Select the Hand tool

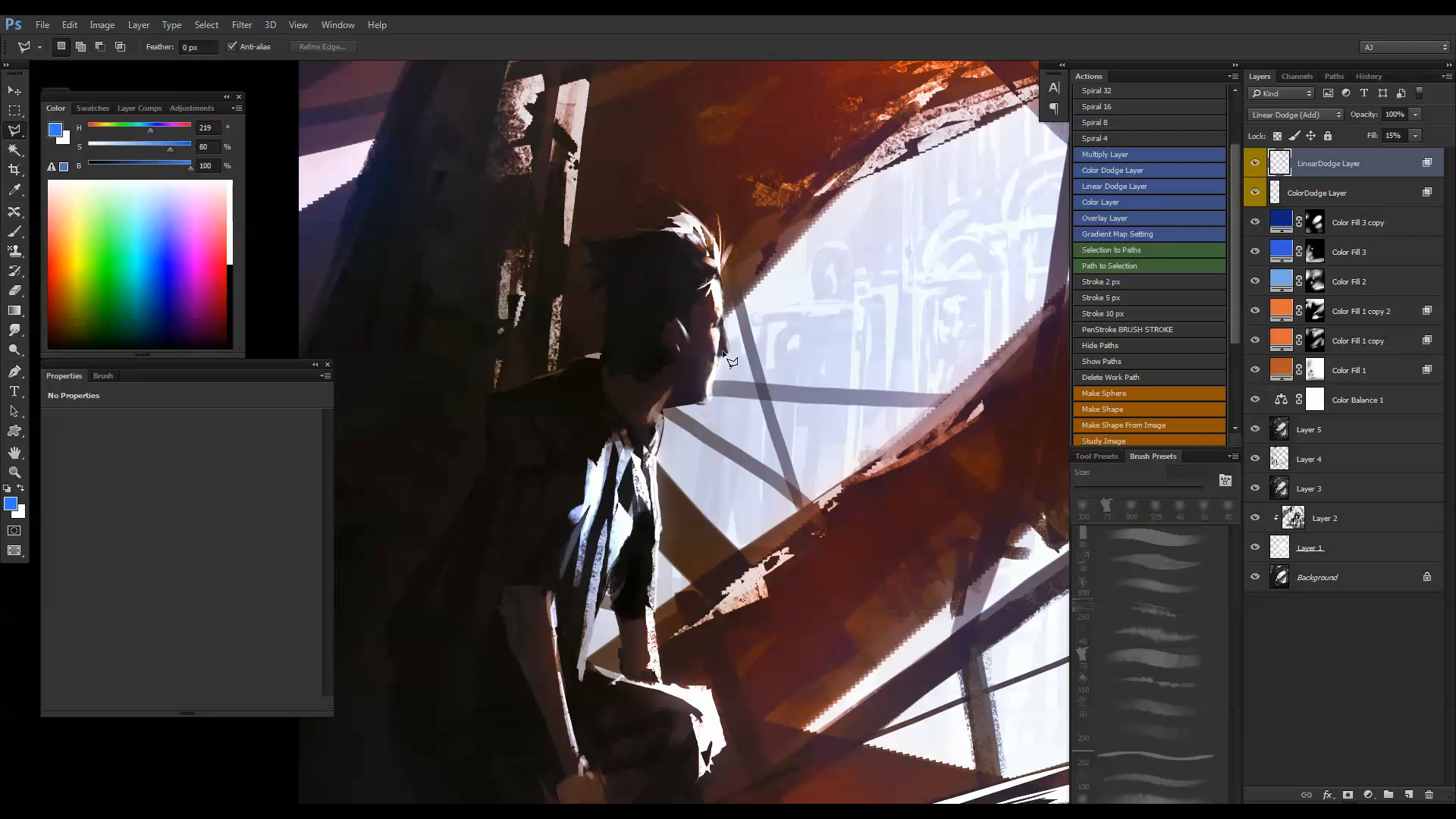pos(14,453)
